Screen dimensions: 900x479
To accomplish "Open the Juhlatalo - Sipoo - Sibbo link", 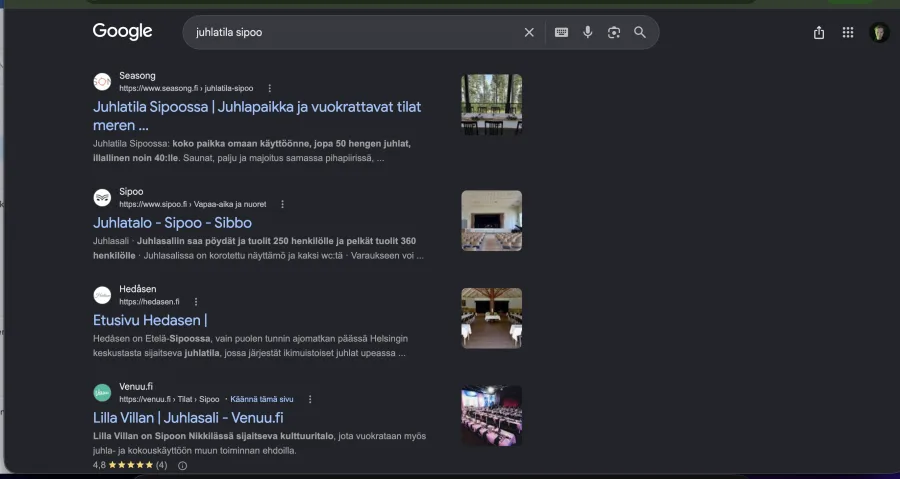I will pos(172,223).
